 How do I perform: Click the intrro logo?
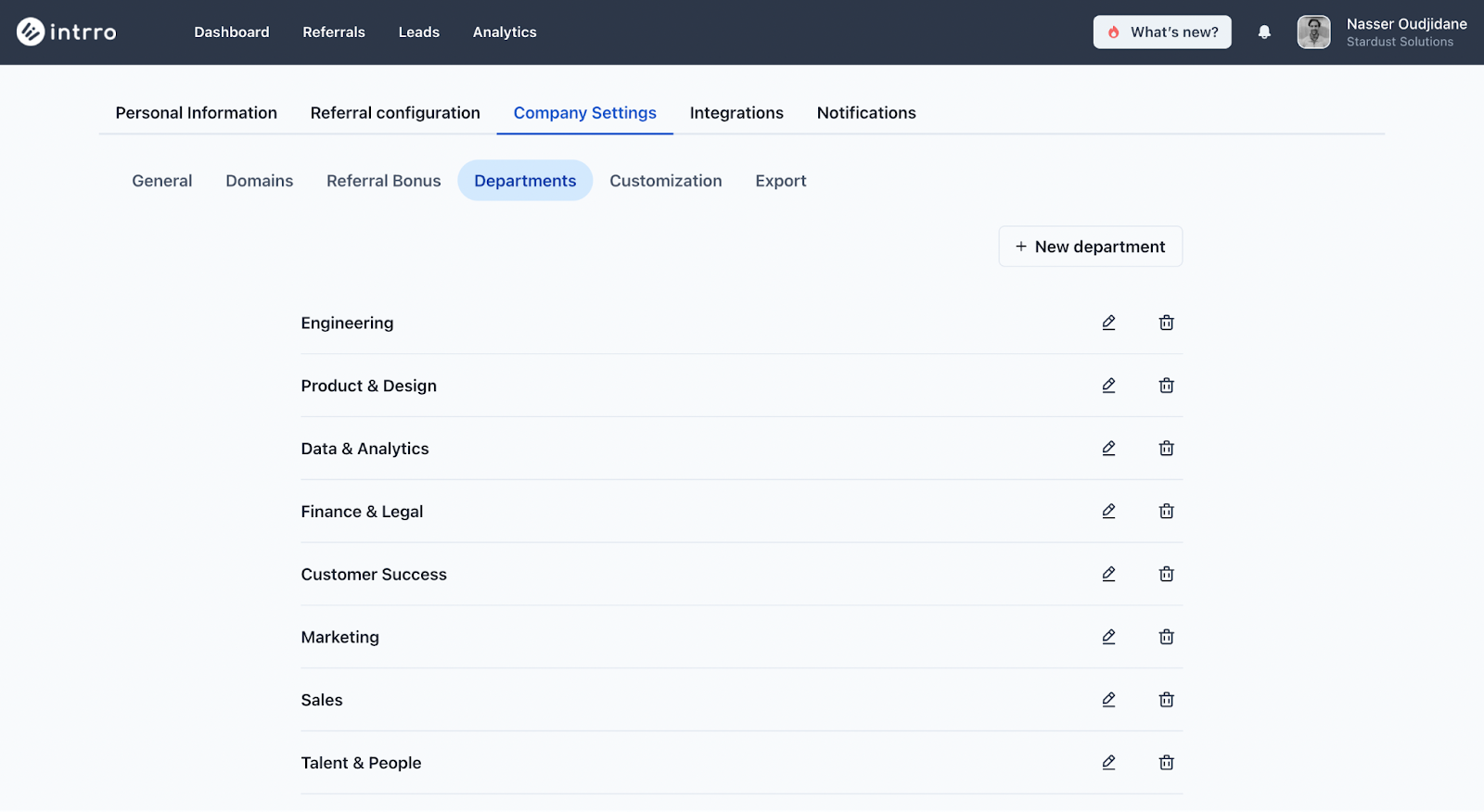click(67, 32)
